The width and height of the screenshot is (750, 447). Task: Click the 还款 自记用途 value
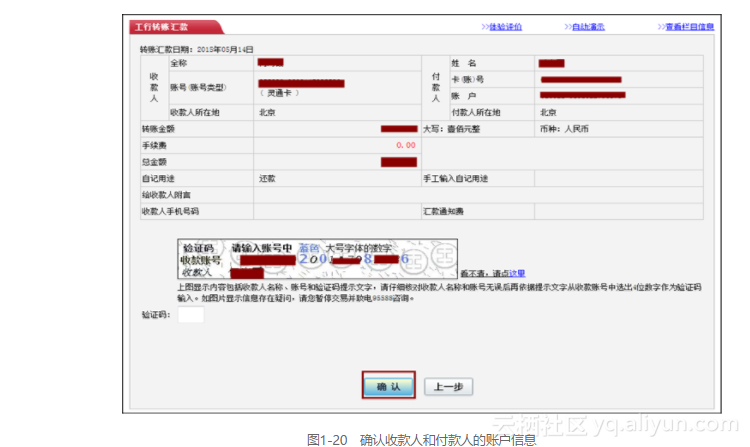coord(267,178)
